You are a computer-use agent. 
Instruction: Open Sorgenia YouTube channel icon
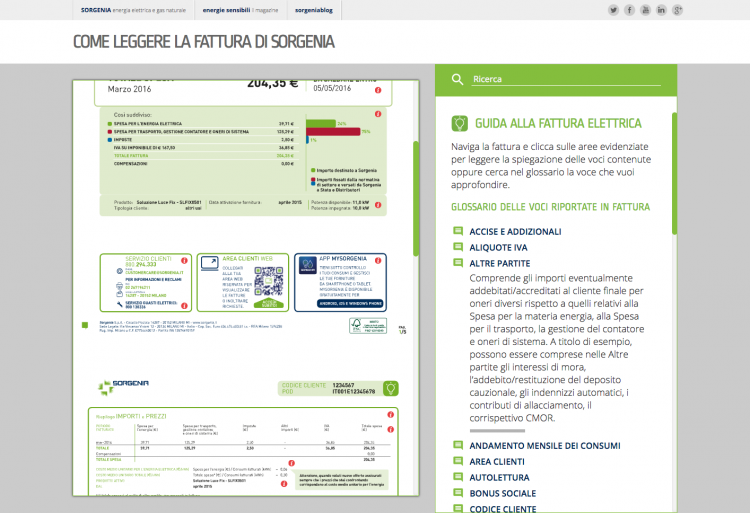click(x=645, y=10)
